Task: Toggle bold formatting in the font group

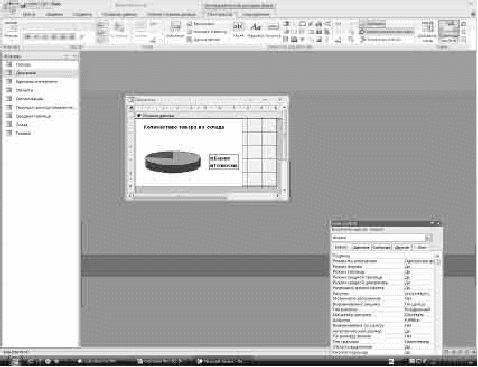Action: [28, 37]
